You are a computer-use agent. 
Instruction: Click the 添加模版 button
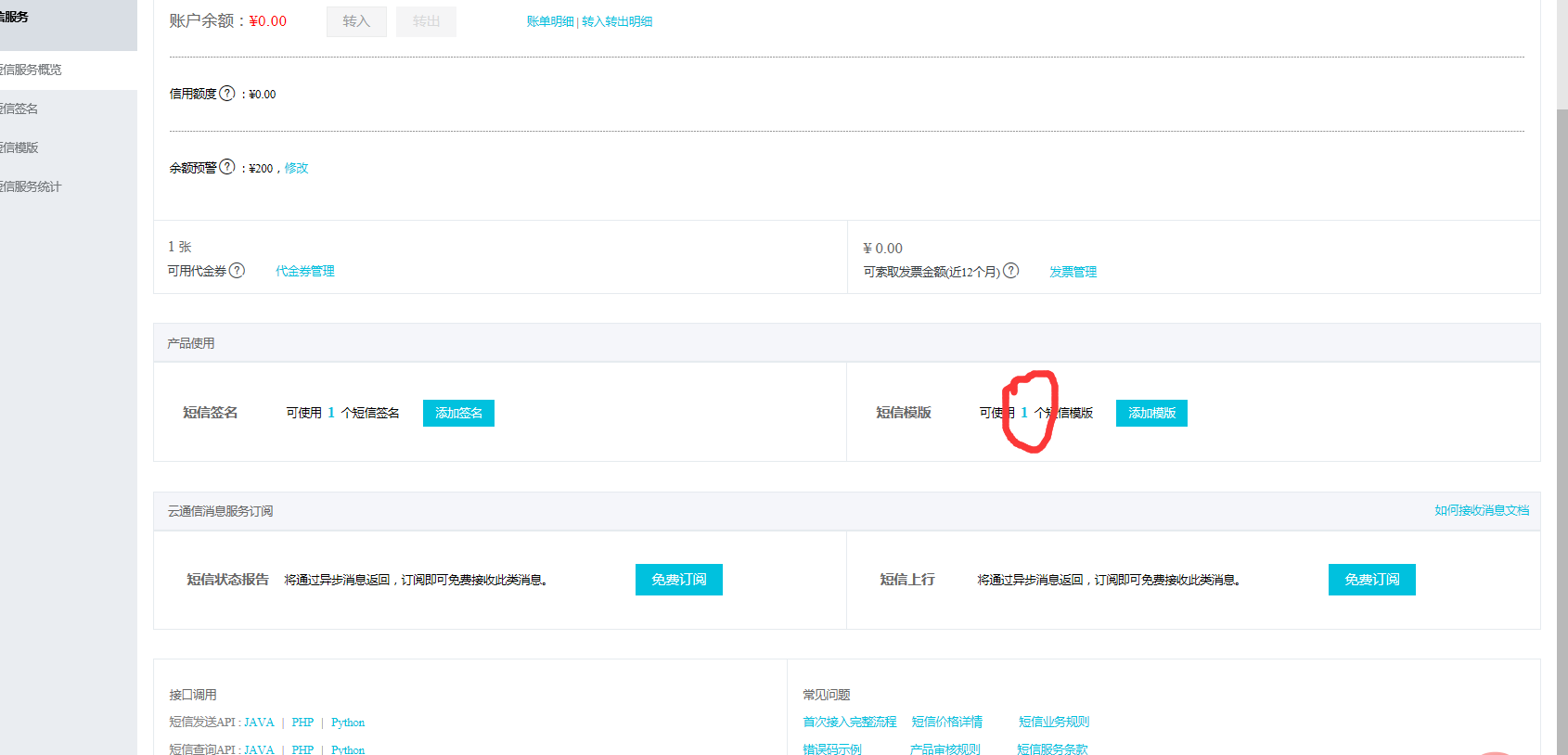tap(1151, 413)
